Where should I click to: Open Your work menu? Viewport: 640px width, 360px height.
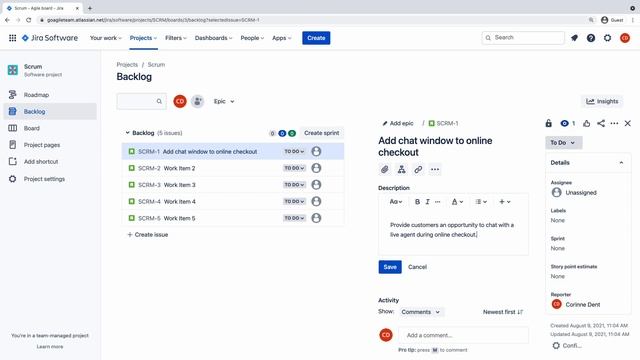(105, 38)
